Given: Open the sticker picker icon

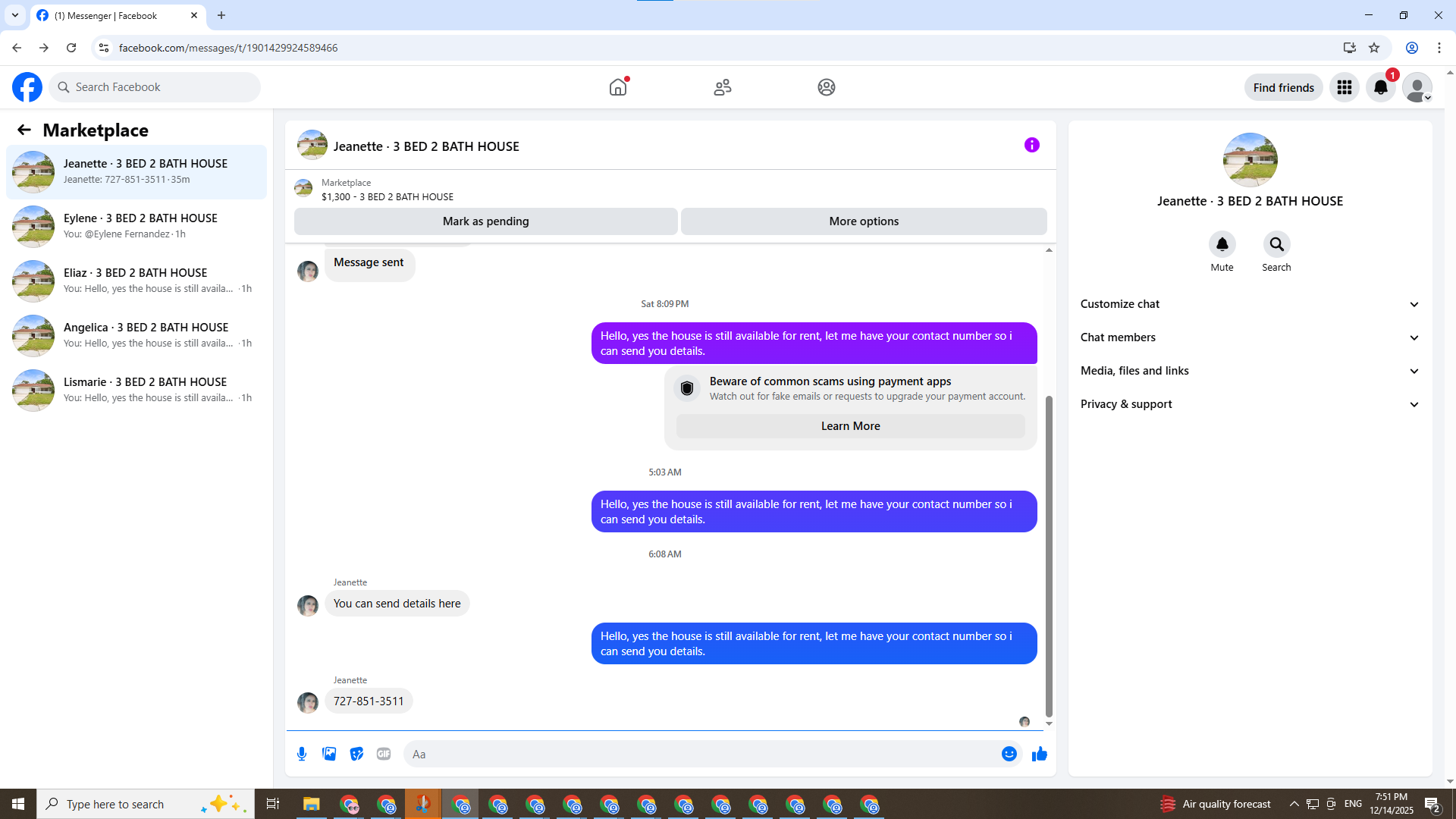Looking at the screenshot, I should click(x=356, y=754).
